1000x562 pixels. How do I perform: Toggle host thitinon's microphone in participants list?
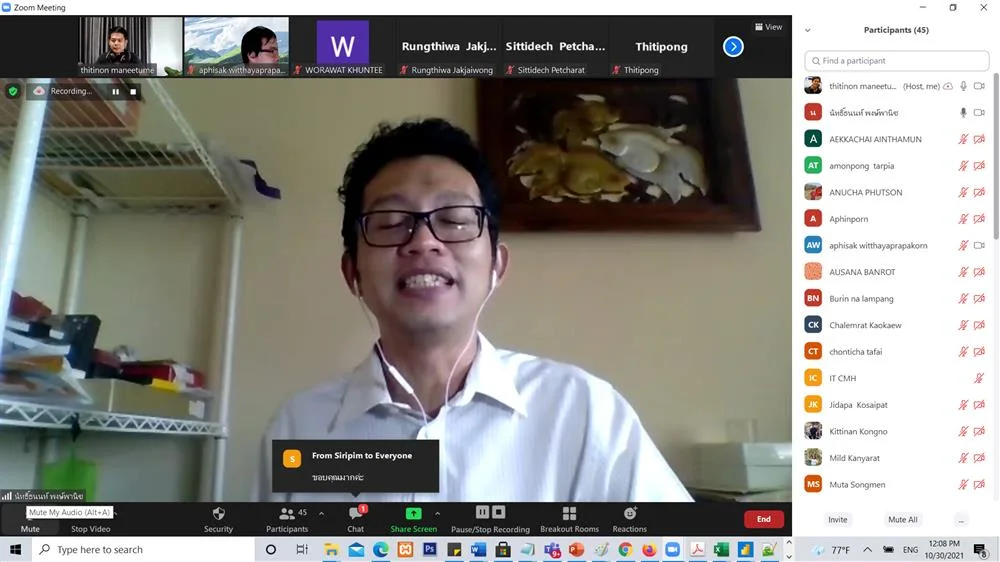point(963,86)
